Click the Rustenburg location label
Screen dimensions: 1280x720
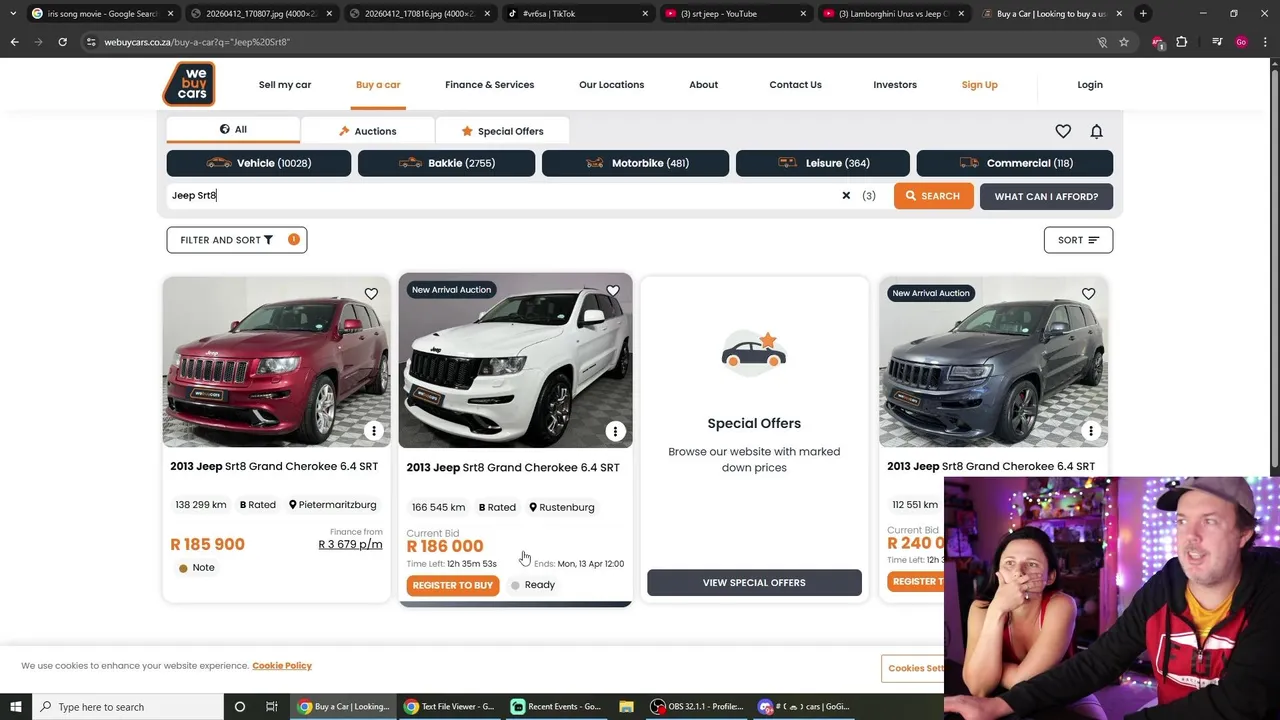click(562, 507)
